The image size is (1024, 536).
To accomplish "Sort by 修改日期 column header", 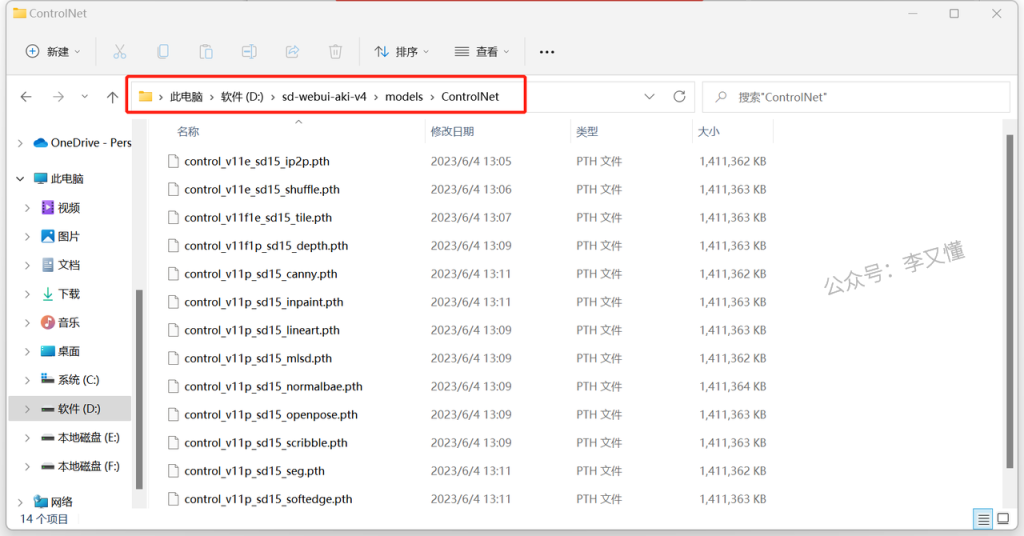I will click(452, 132).
